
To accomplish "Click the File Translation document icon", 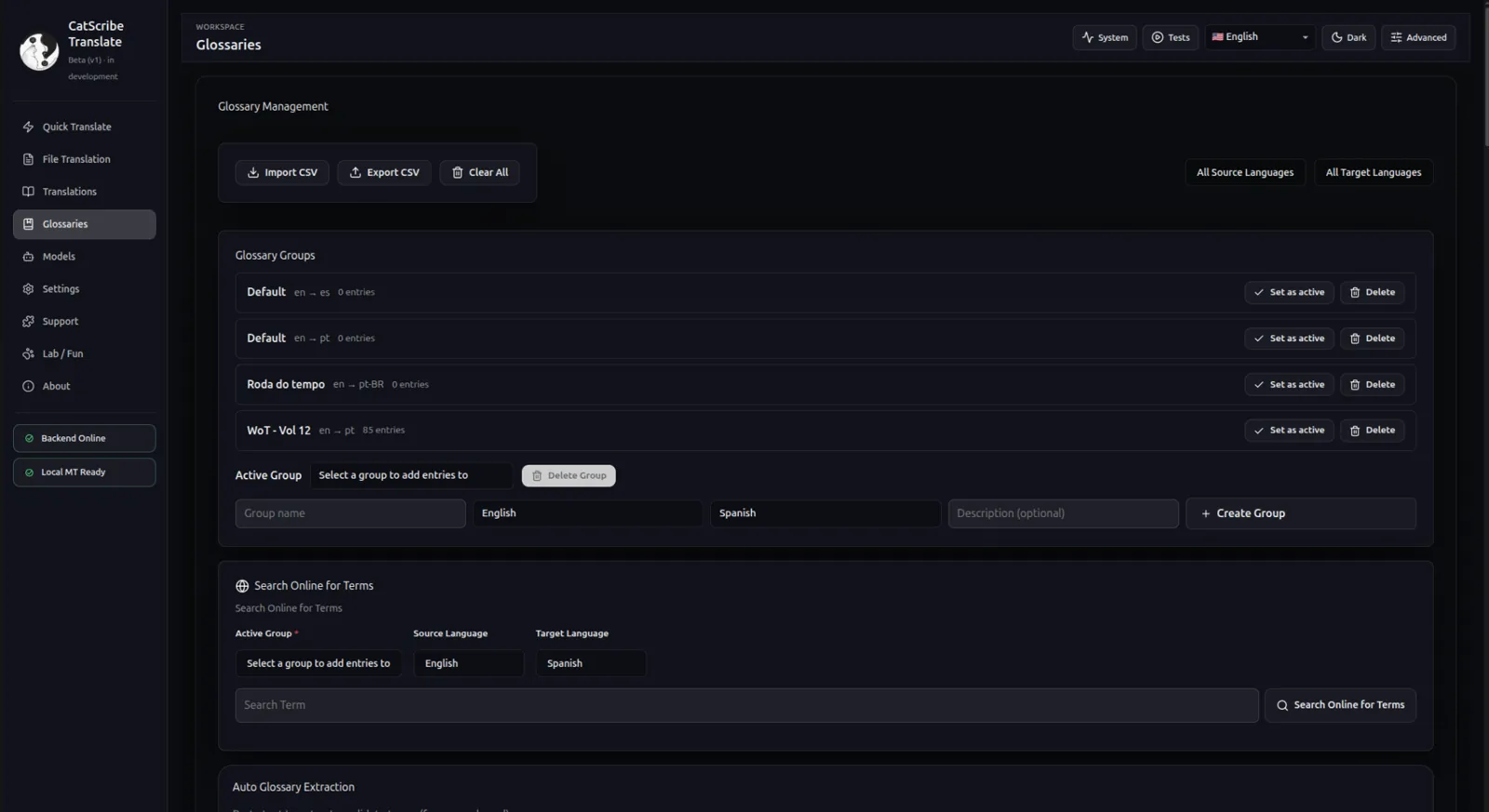I will (x=28, y=159).
